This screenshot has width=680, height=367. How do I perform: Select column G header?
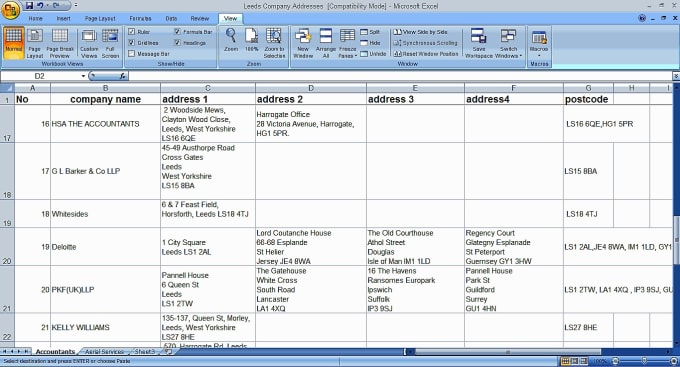tap(588, 88)
